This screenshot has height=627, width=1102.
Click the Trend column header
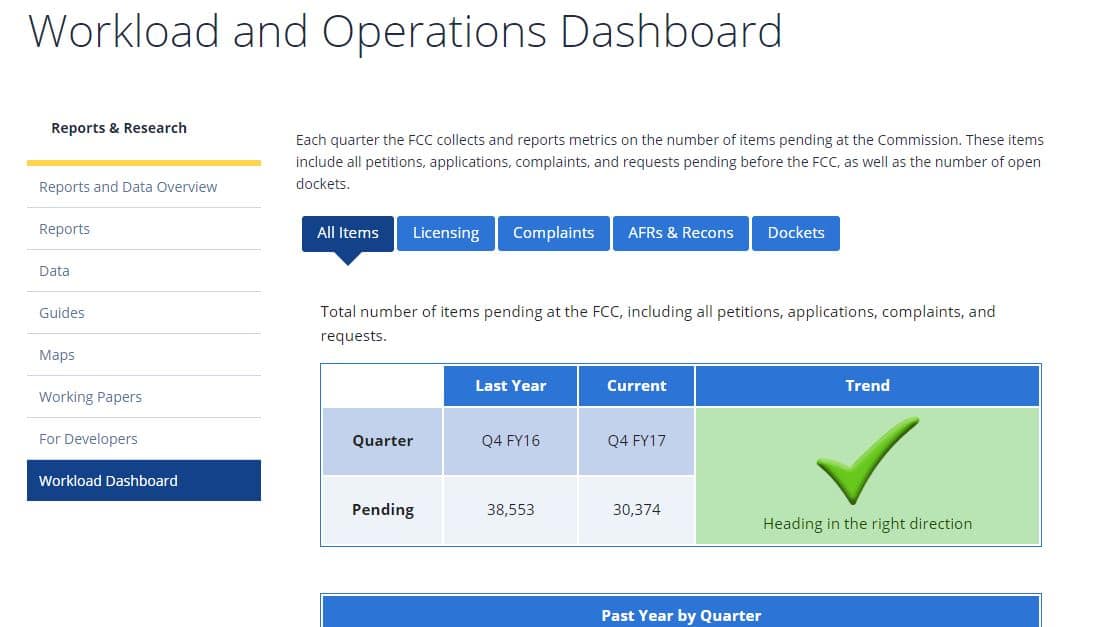(867, 386)
